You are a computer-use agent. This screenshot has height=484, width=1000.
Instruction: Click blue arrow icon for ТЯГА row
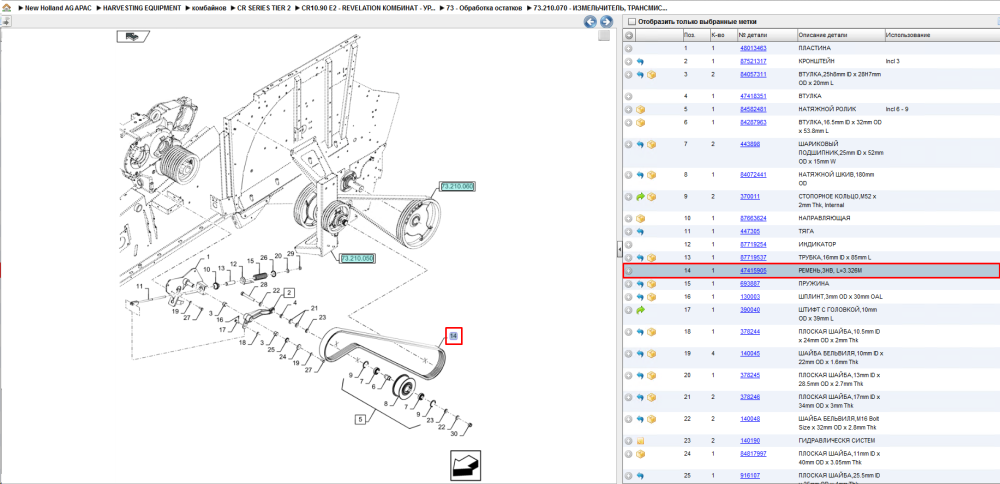pos(640,231)
